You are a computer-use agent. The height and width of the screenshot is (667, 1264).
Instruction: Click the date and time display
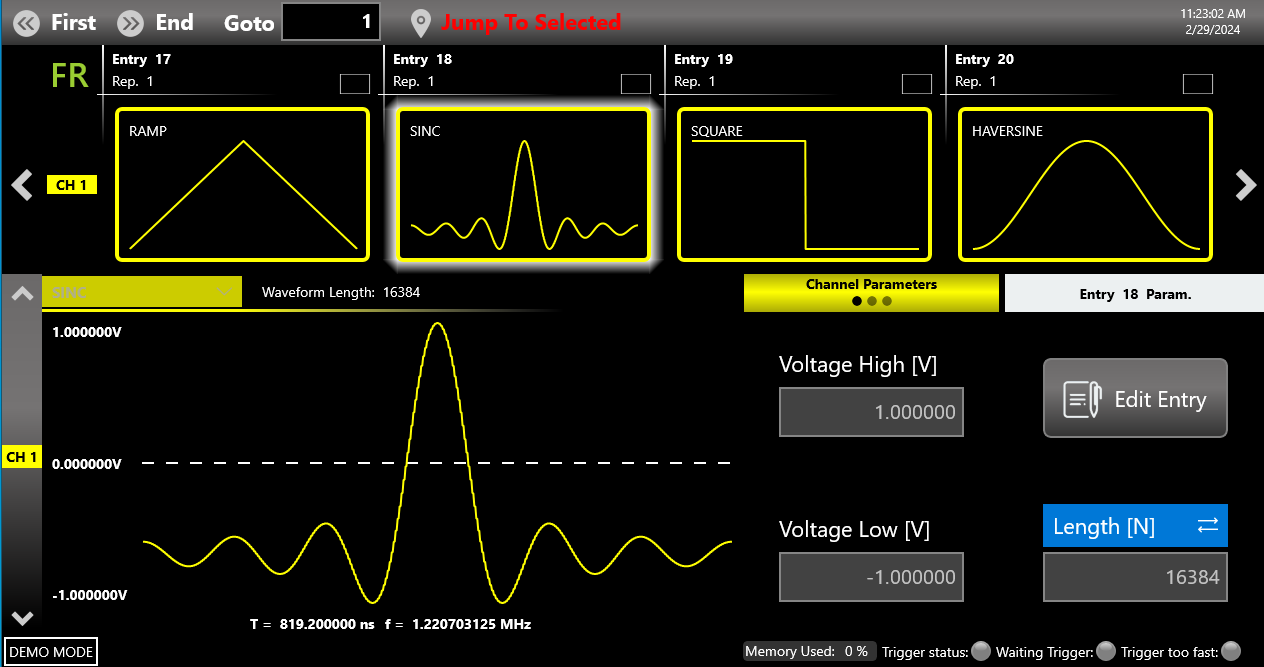coord(1212,22)
